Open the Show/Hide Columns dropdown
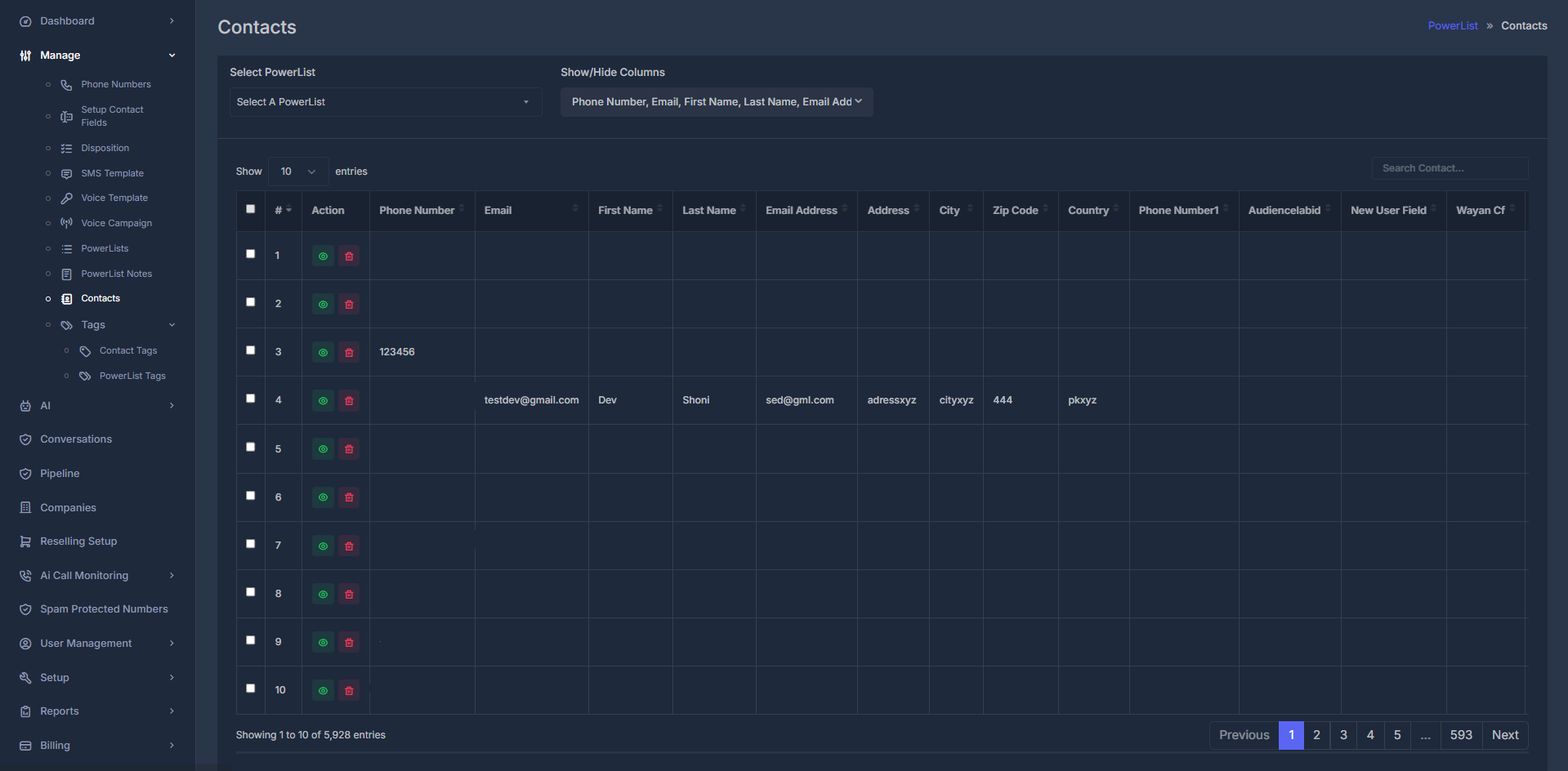 coord(716,101)
